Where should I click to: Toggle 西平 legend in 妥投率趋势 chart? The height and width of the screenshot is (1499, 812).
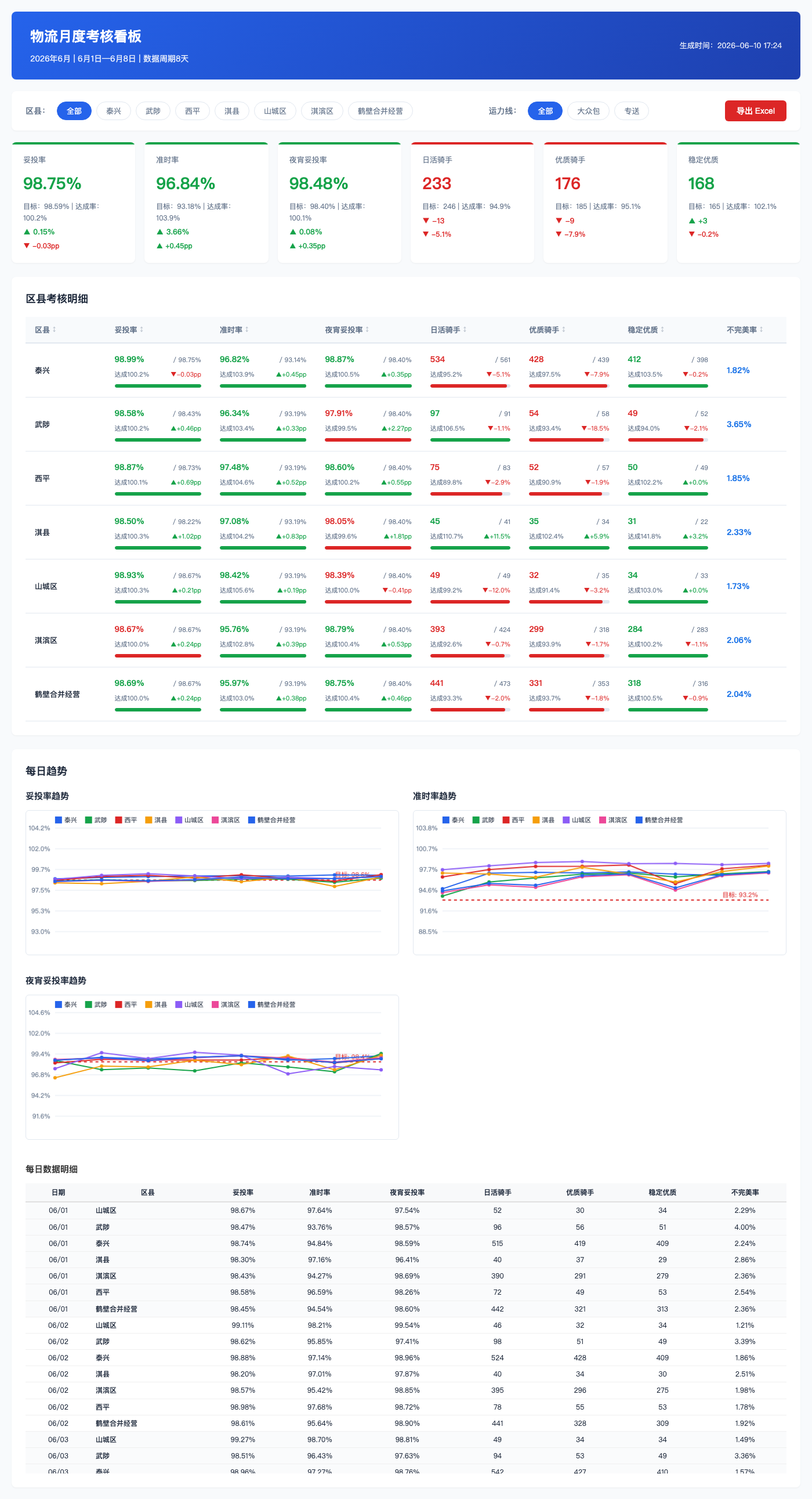tap(126, 820)
